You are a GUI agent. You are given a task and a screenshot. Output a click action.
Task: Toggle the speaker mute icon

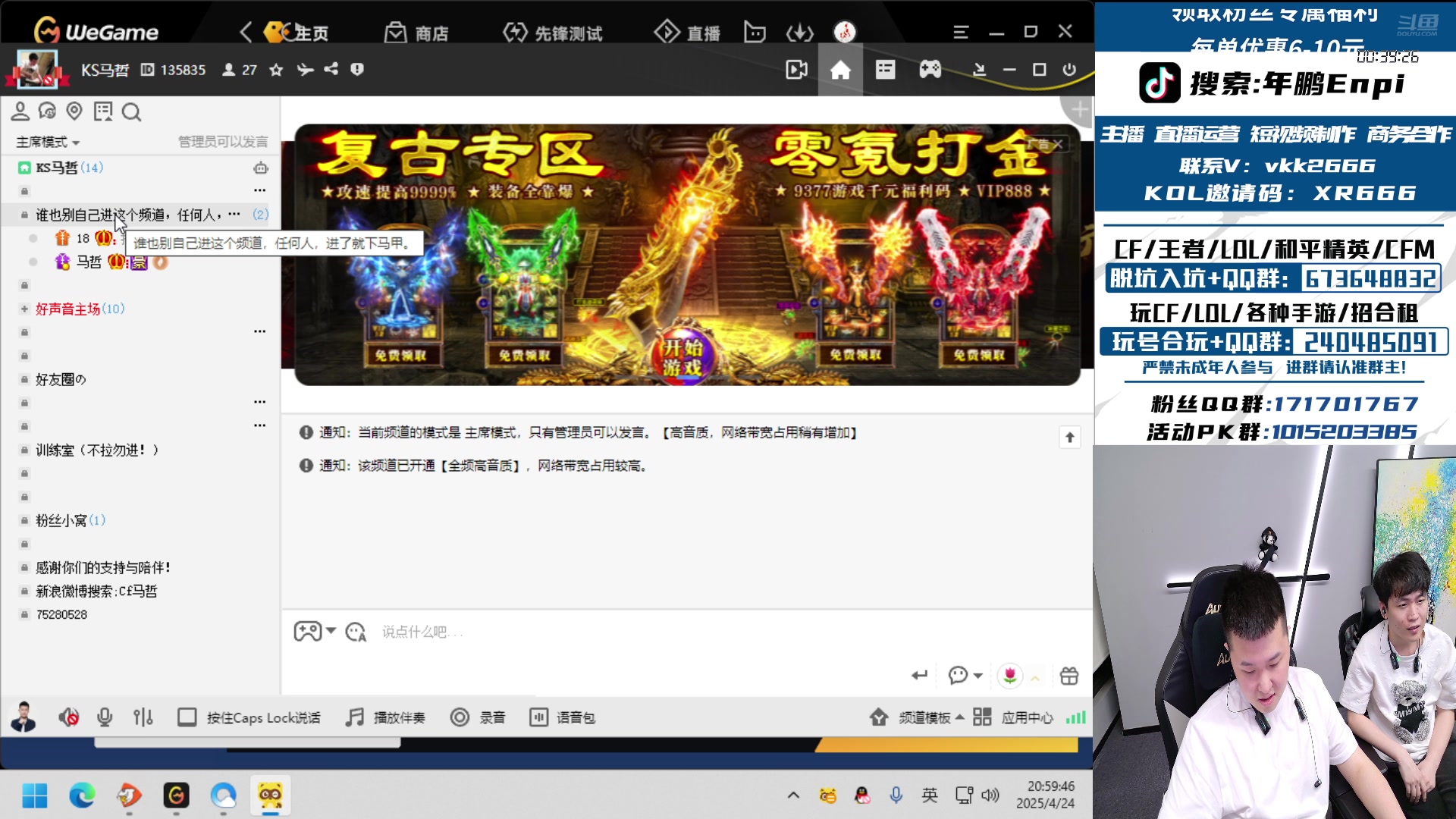[68, 717]
